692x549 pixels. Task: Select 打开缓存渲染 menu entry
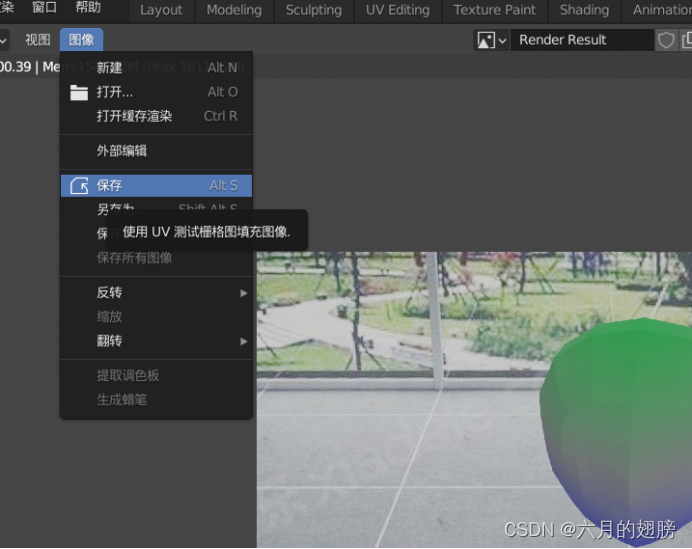tap(156, 116)
